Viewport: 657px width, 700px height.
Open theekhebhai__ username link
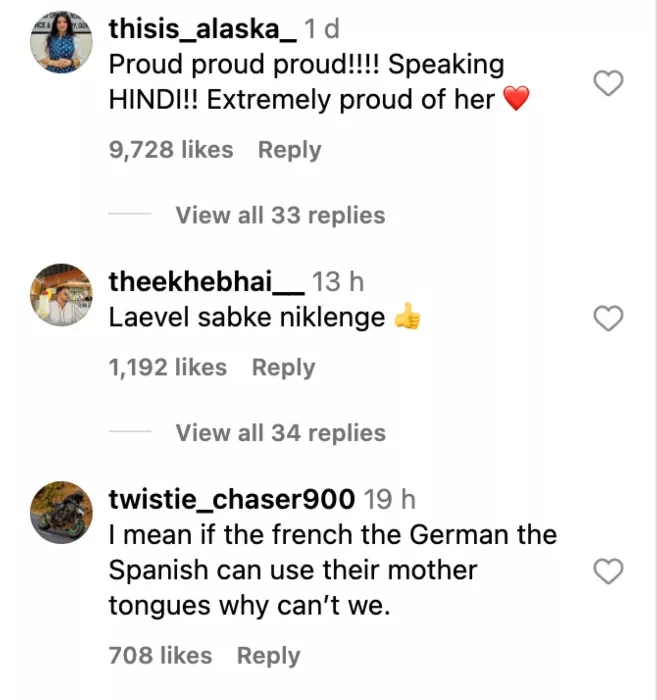pos(205,282)
